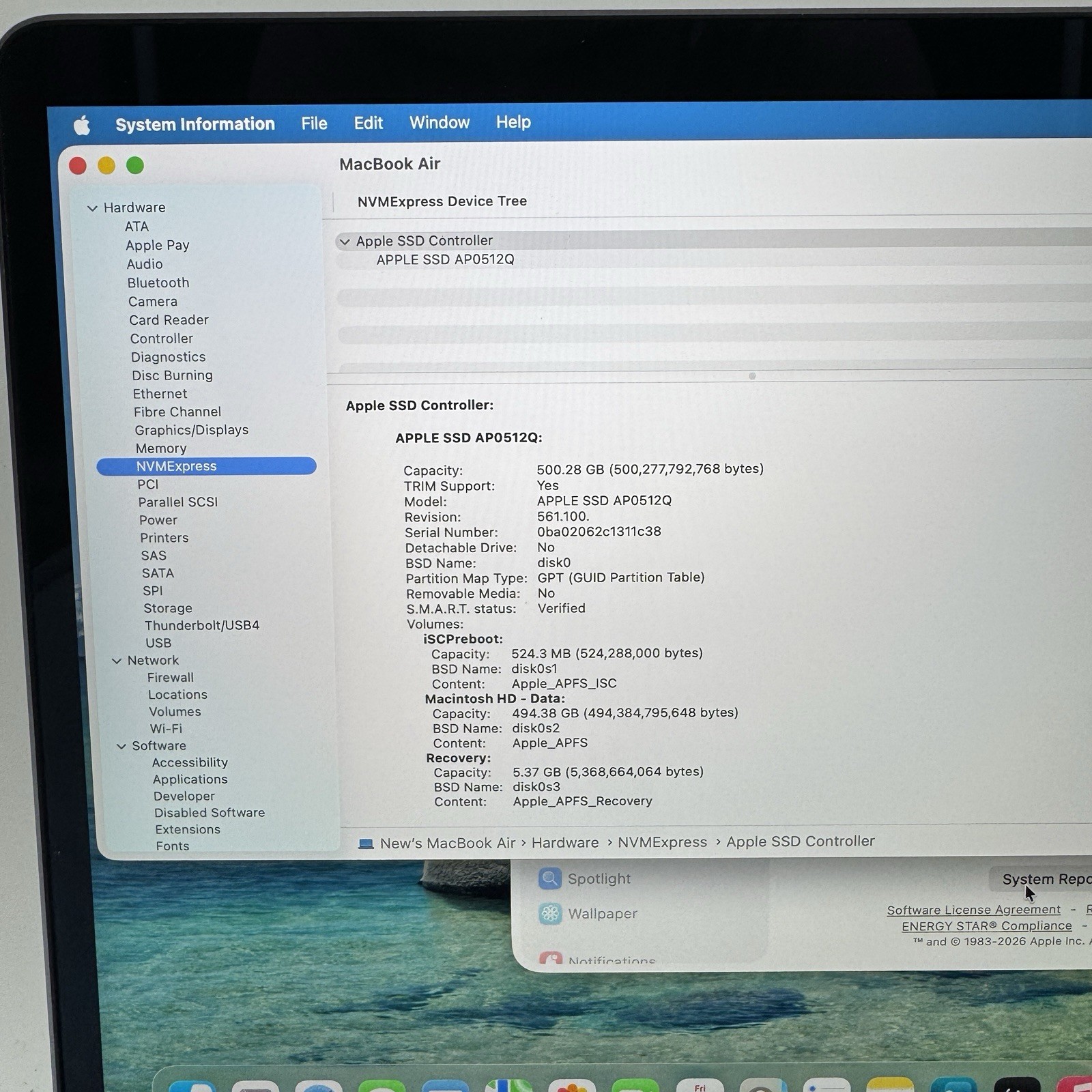The height and width of the screenshot is (1092, 1092).
Task: Select Developer under Software
Action: tap(184, 796)
